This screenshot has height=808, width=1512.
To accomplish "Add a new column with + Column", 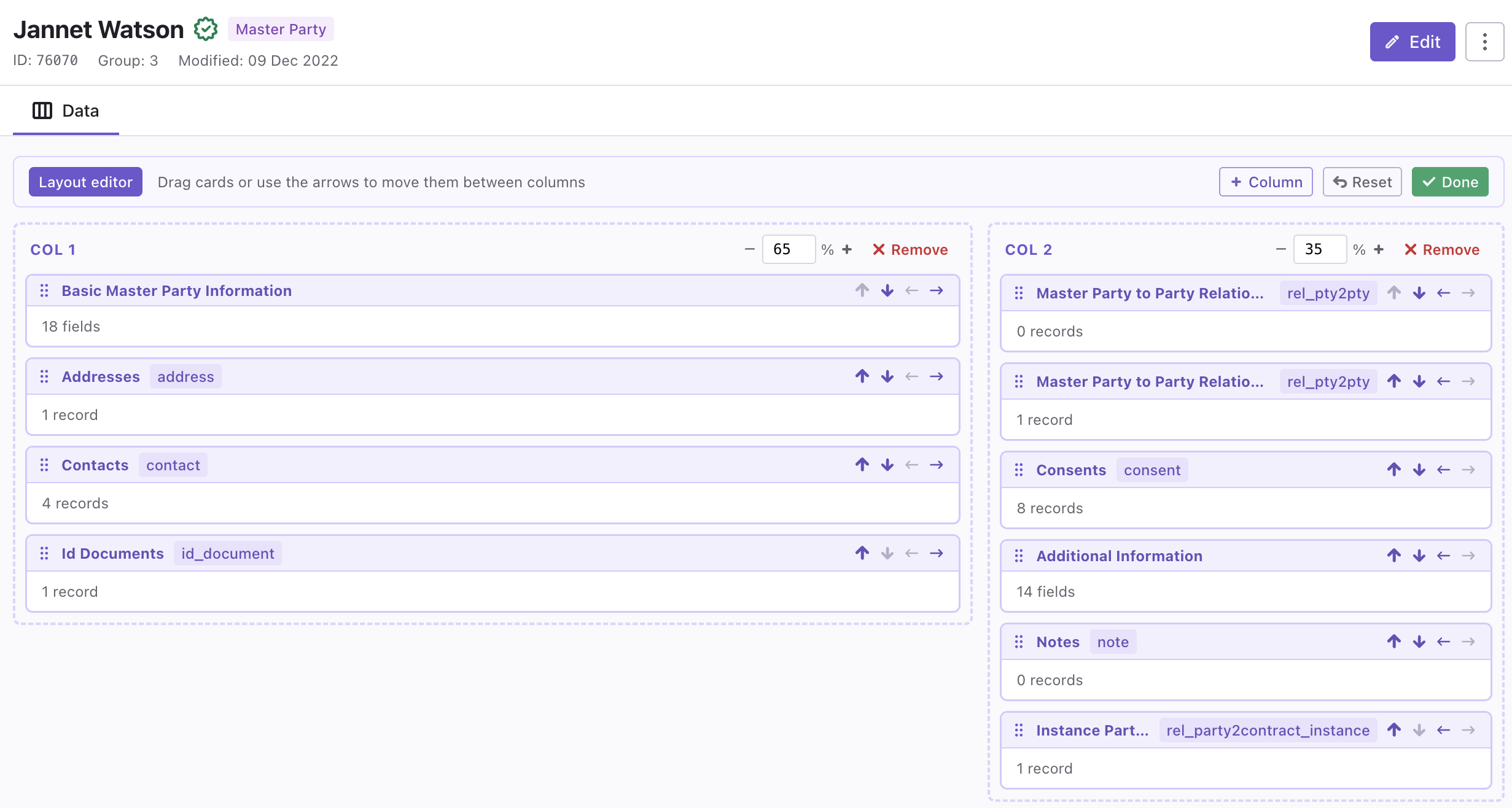I will (1266, 182).
